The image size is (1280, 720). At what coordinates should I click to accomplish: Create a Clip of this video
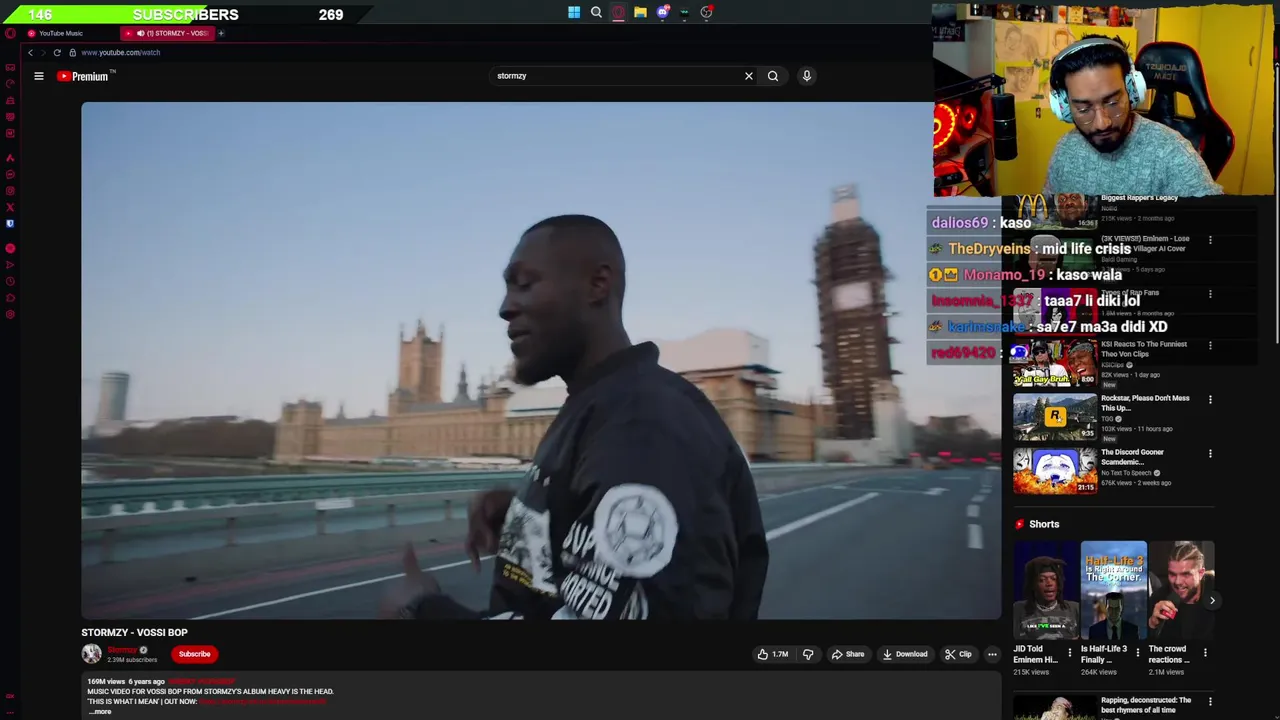click(x=957, y=654)
